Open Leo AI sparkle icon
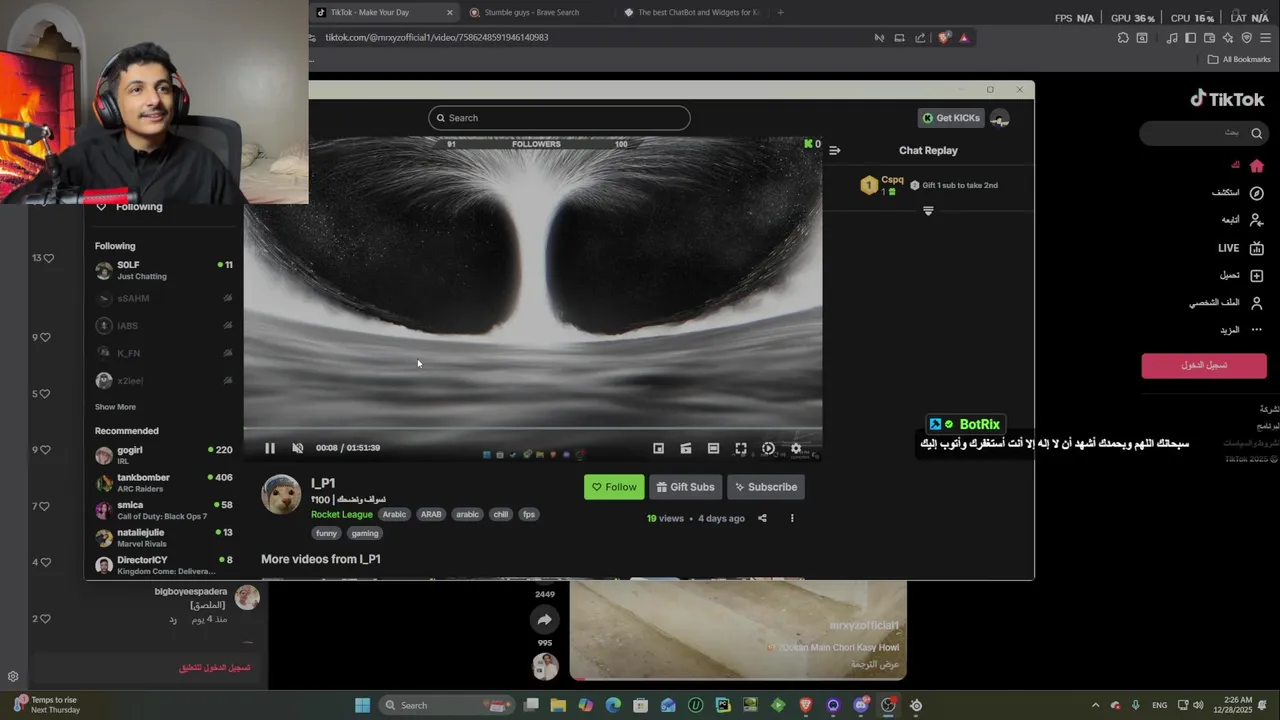Screen dimensions: 1280x720 [x=1228, y=38]
